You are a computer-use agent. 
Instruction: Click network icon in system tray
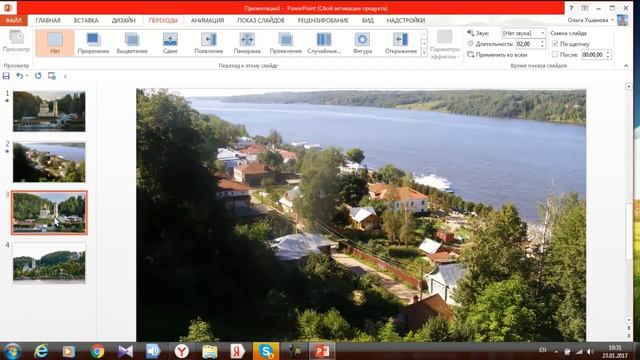point(579,351)
